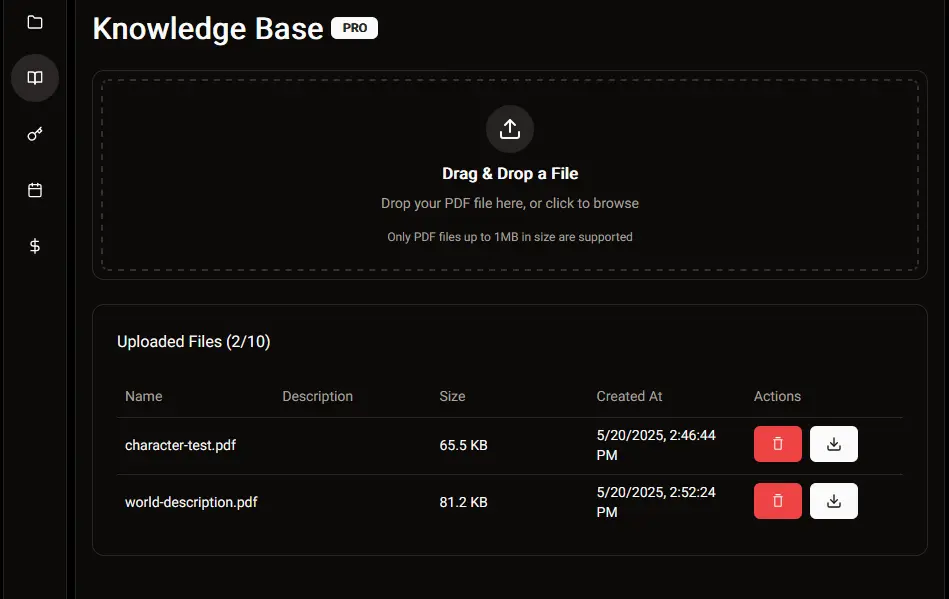Open the API keys section
The height and width of the screenshot is (599, 949).
(34, 133)
